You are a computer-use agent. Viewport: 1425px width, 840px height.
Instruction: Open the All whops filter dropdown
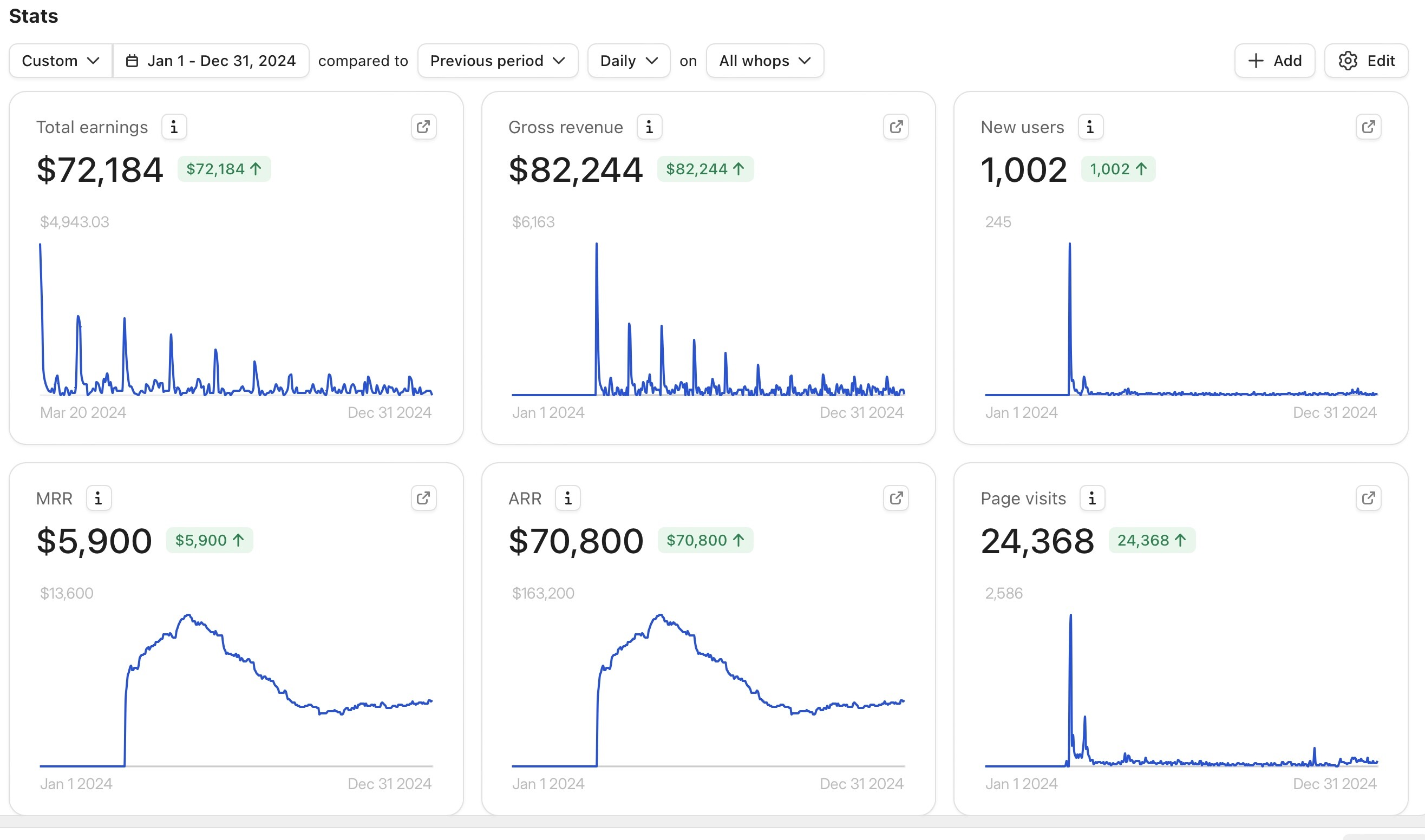tap(765, 61)
